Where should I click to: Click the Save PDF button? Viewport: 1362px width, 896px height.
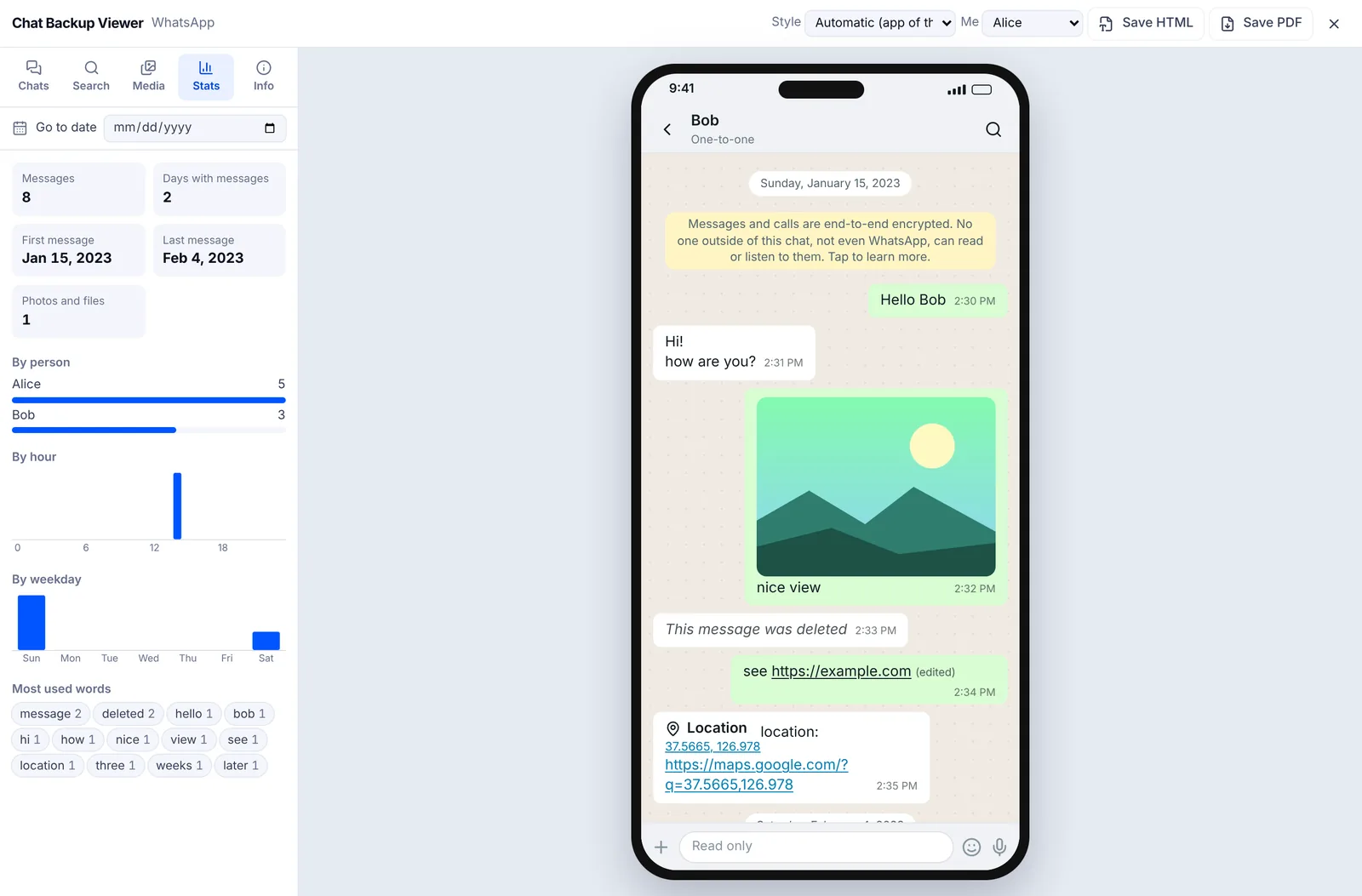1262,23
